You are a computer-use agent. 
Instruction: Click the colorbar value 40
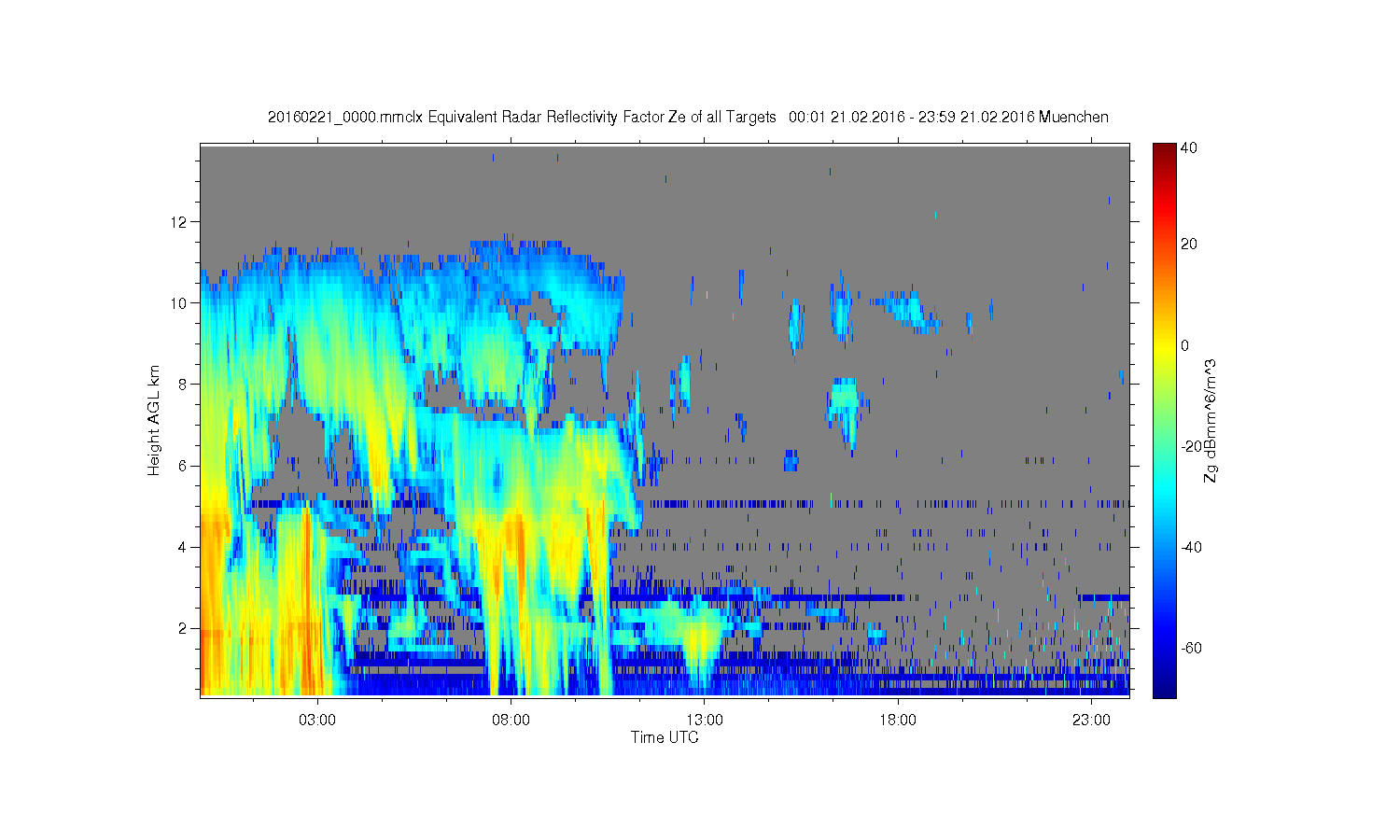click(1188, 147)
